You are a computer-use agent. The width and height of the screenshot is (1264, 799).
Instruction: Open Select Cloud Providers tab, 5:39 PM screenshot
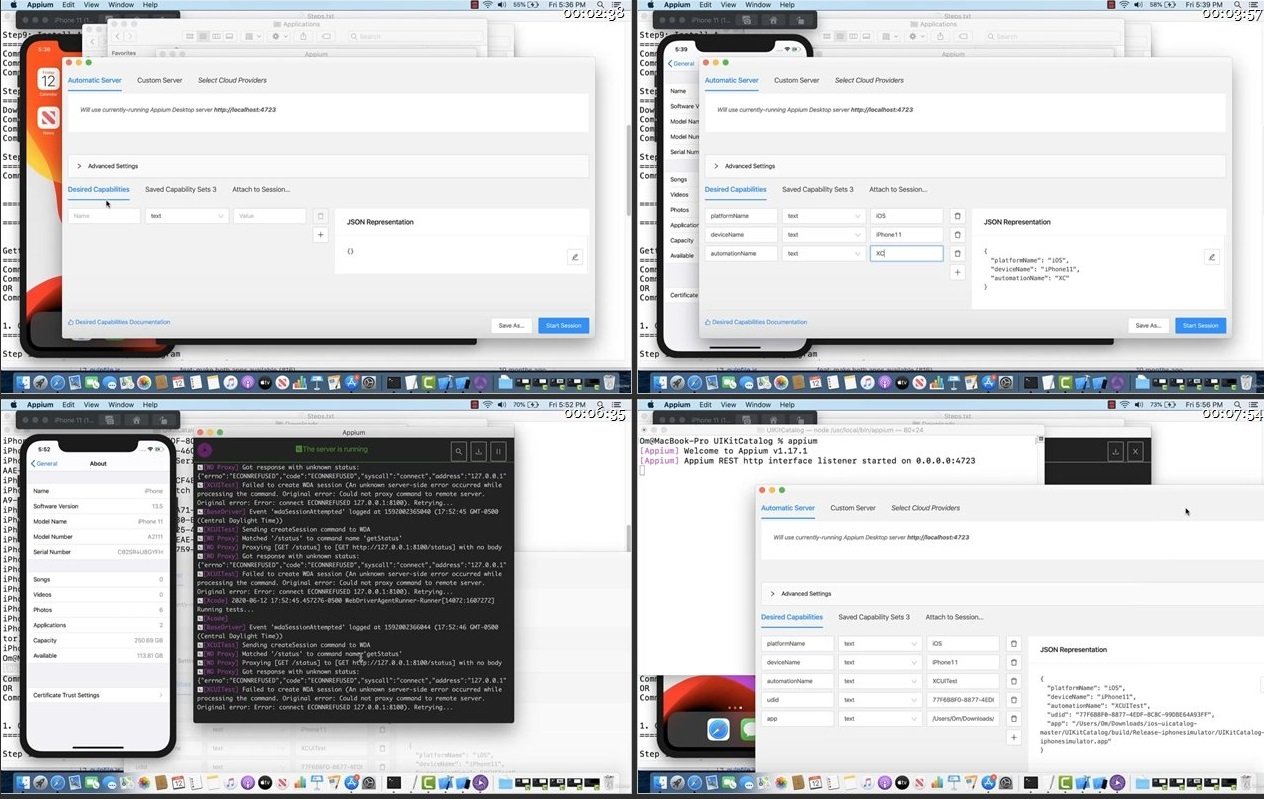point(869,80)
